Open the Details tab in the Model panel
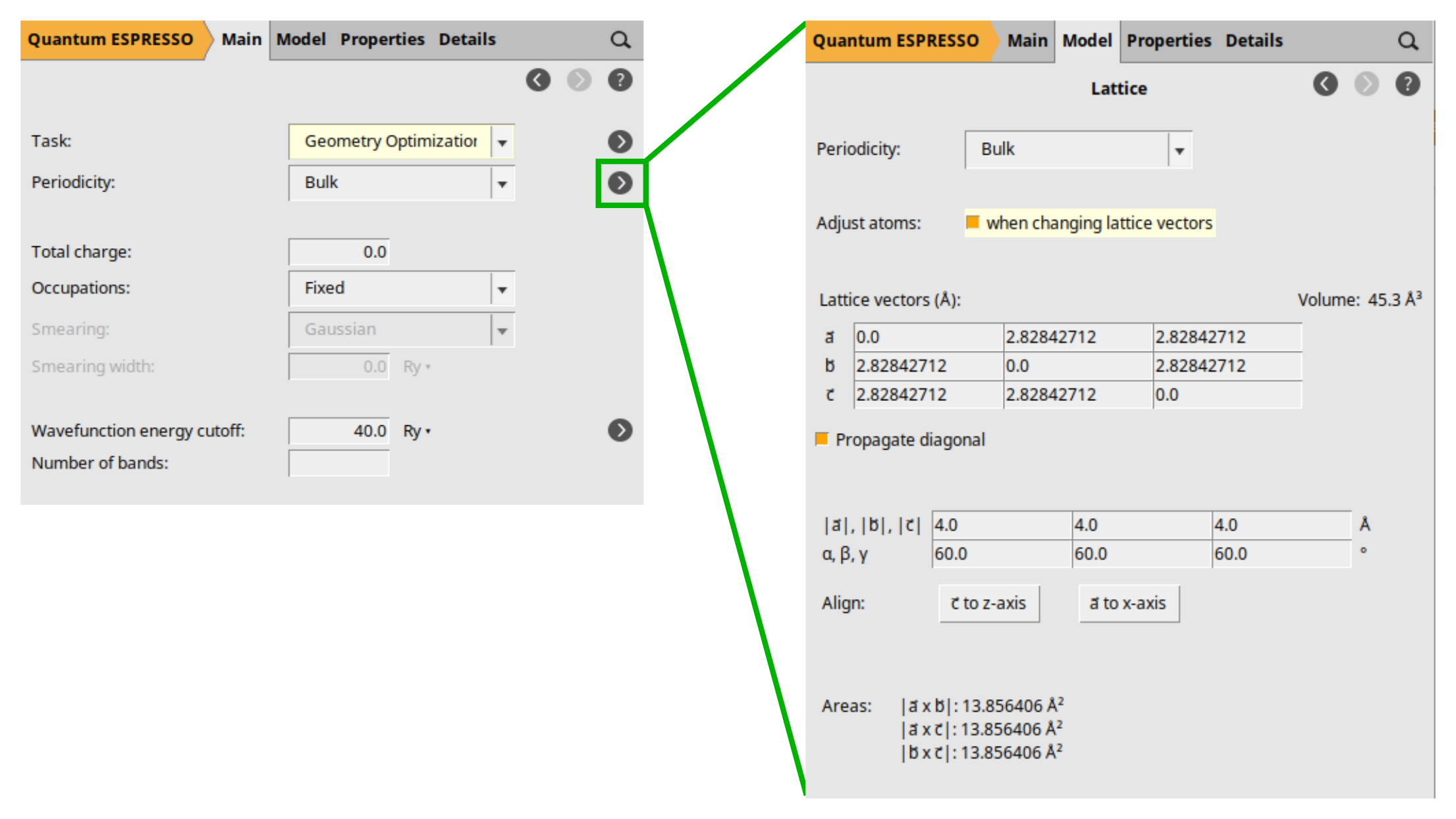This screenshot has height=819, width=1456. (x=1254, y=41)
